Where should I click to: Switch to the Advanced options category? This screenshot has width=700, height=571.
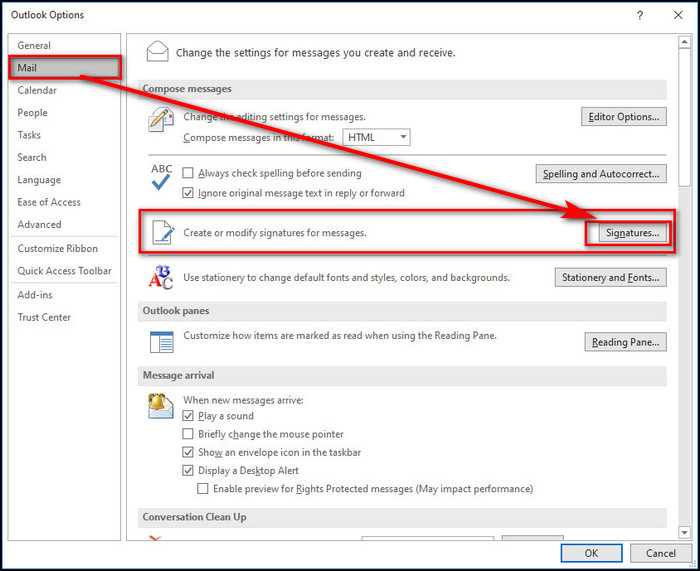click(39, 225)
